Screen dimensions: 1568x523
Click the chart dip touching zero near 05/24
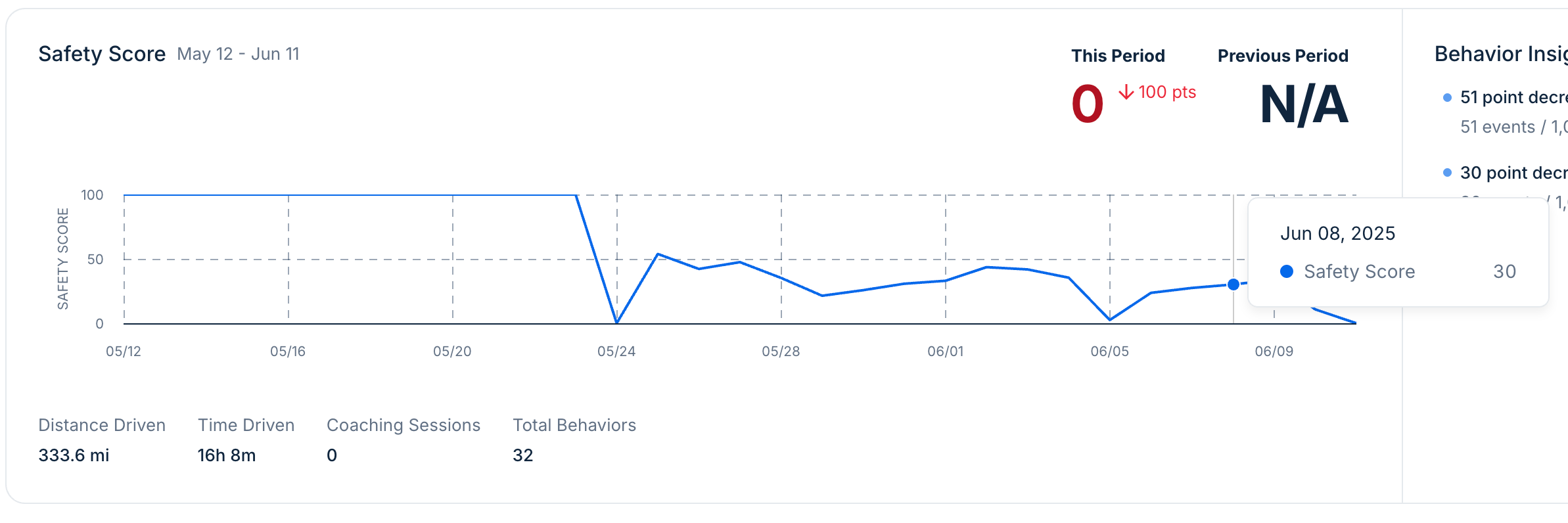(x=616, y=321)
